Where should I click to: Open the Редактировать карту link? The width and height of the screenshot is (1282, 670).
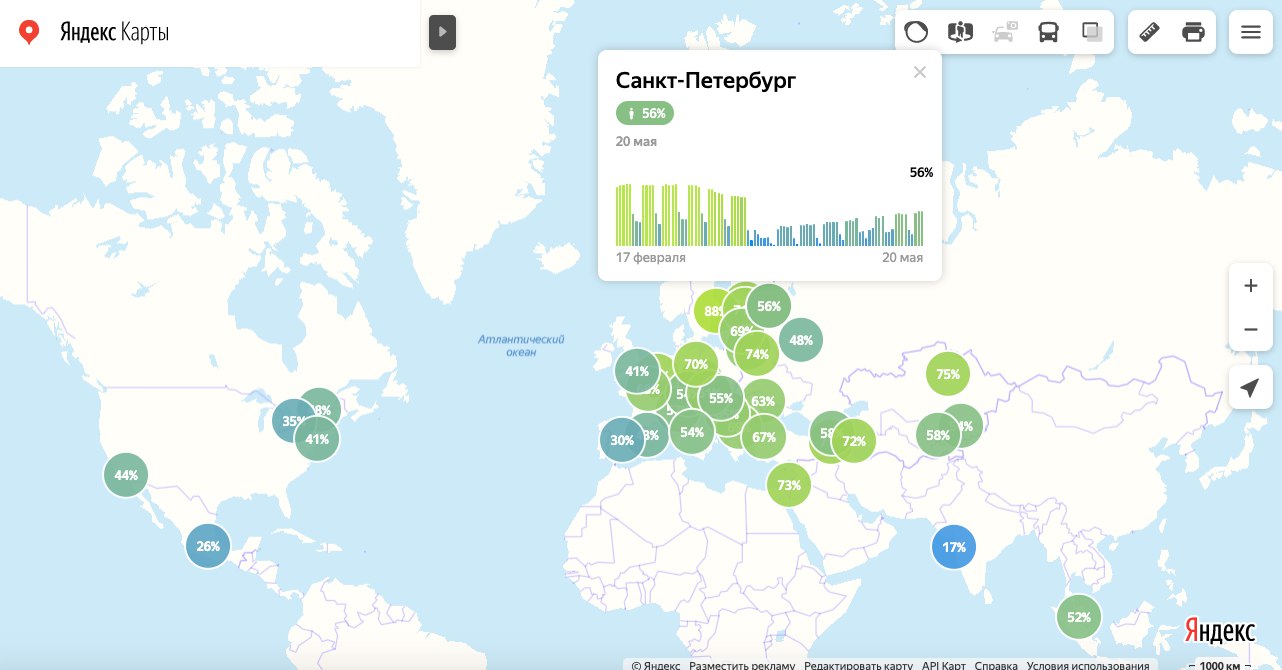[858, 665]
